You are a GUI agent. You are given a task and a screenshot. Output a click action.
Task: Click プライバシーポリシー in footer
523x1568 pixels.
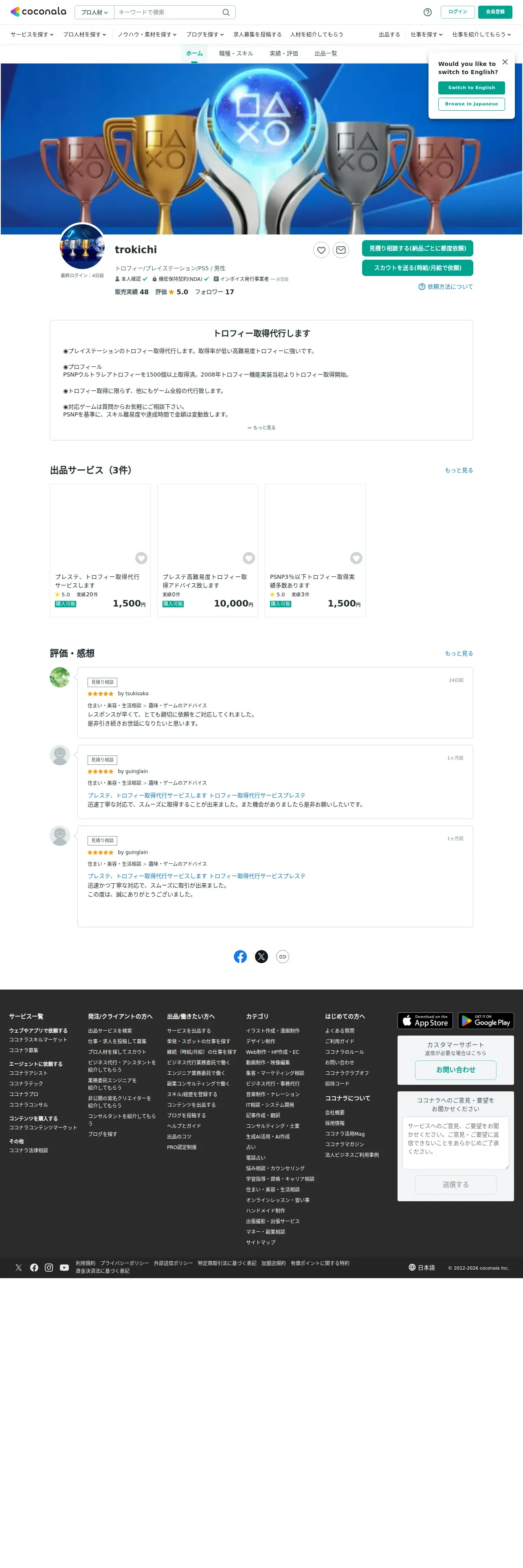124,1263
